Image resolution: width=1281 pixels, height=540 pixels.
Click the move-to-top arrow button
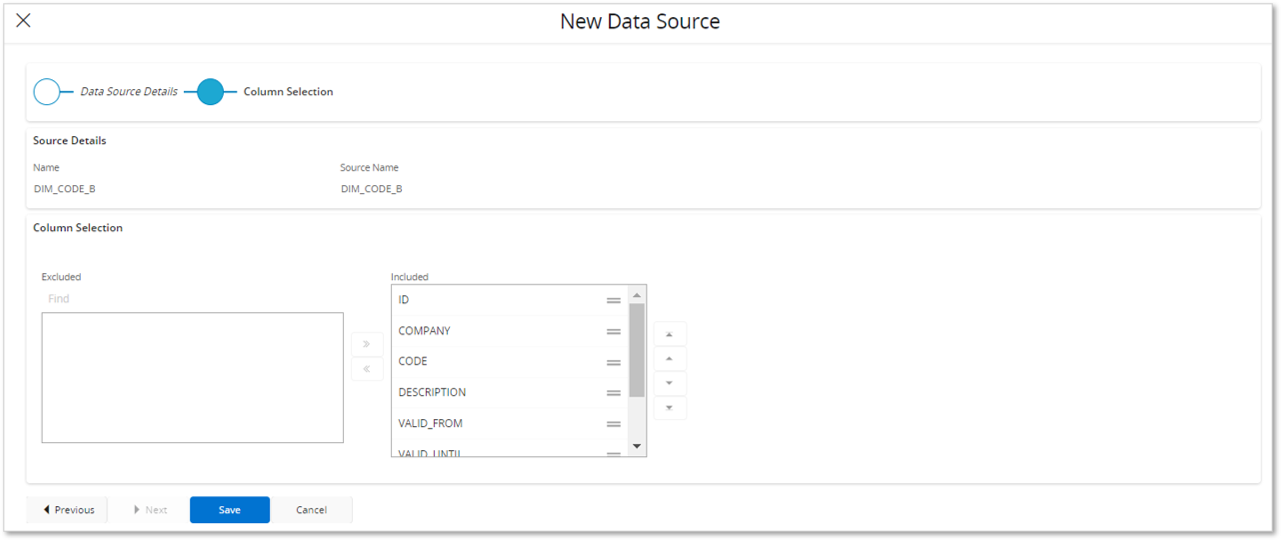pyautogui.click(x=669, y=334)
